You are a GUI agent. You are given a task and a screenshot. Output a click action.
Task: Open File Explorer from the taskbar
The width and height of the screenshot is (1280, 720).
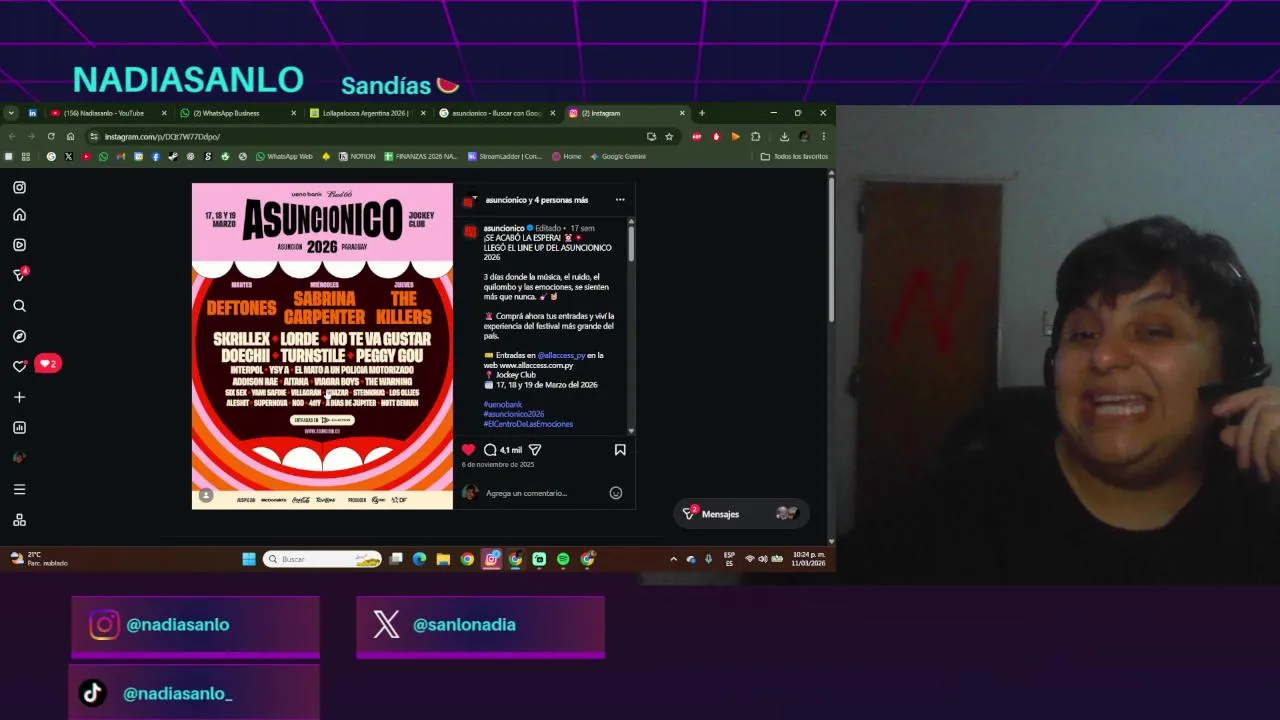(443, 559)
